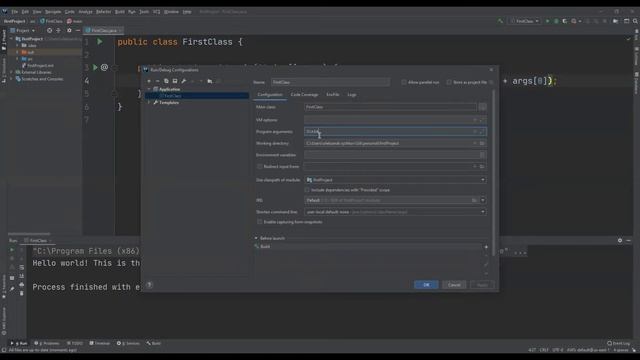Expand the Templates tree node
This screenshot has width=640, height=360.
[149, 103]
